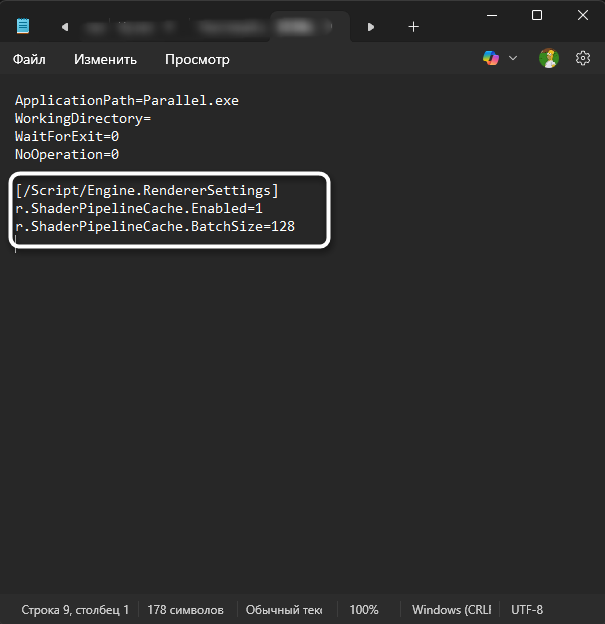Click the NoOperation=0 line

(x=67, y=154)
